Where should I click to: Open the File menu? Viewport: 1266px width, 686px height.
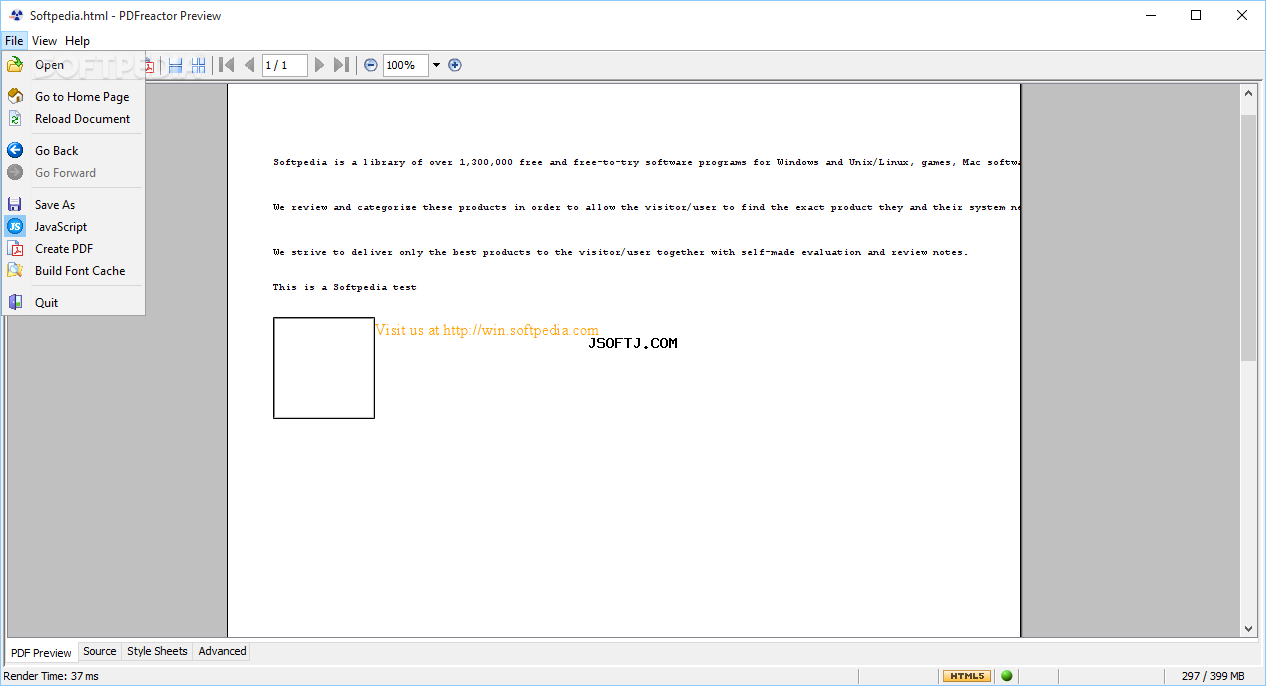tap(14, 41)
